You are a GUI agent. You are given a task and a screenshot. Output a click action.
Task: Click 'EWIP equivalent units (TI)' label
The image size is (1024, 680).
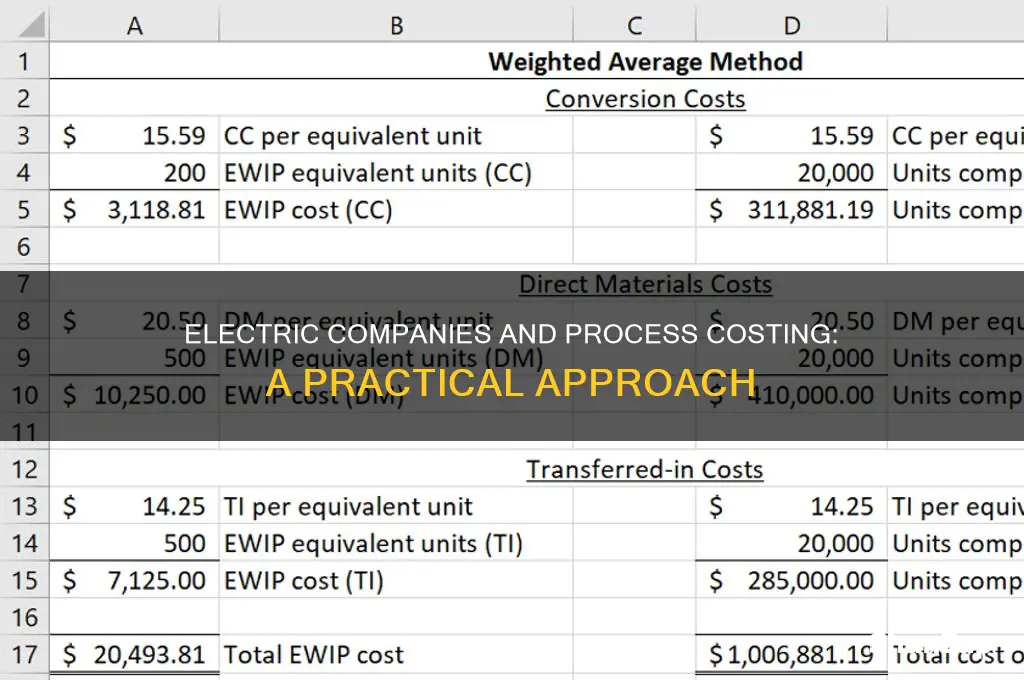373,543
